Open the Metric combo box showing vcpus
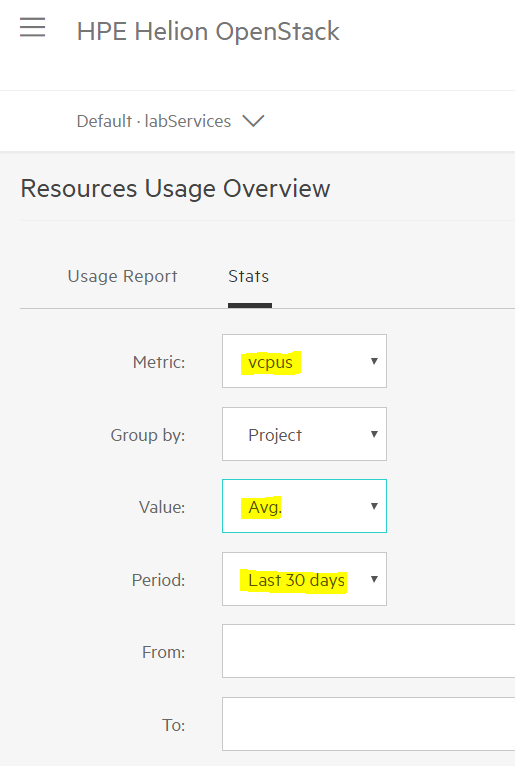 pos(304,361)
